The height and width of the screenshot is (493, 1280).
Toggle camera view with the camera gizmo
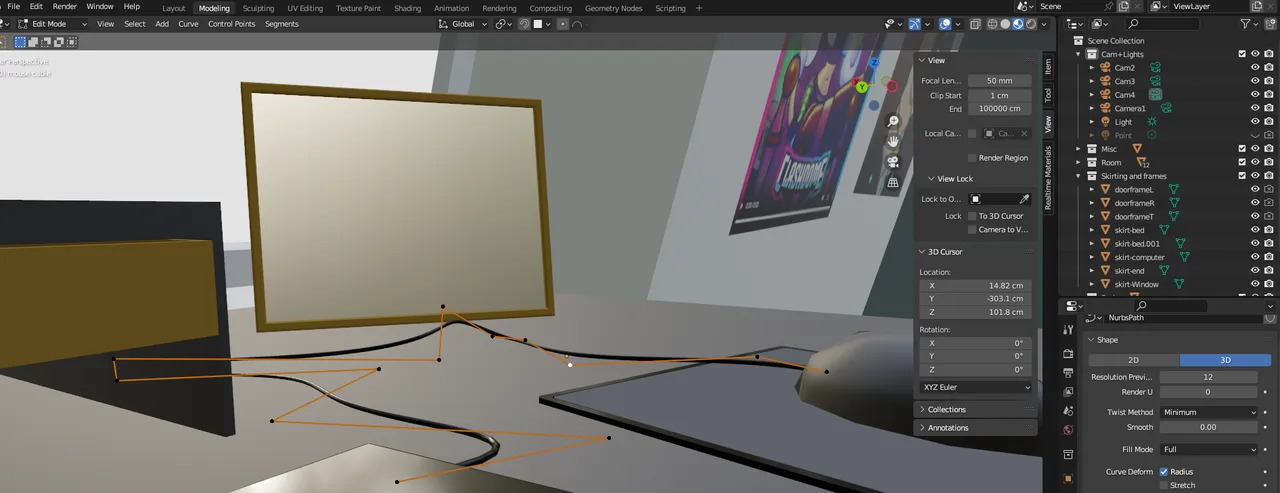click(x=893, y=162)
